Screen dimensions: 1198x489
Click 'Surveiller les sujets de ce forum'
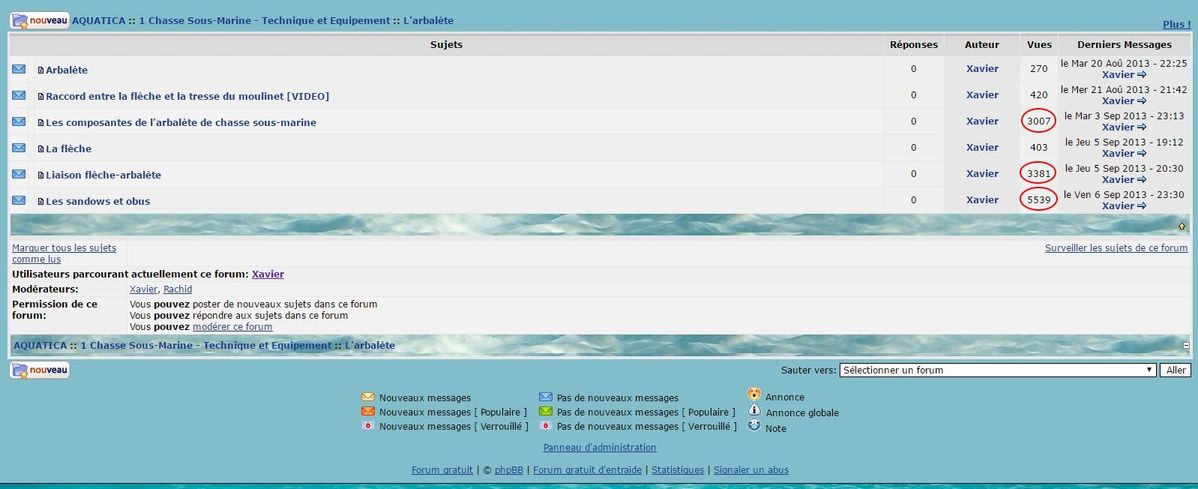1116,248
